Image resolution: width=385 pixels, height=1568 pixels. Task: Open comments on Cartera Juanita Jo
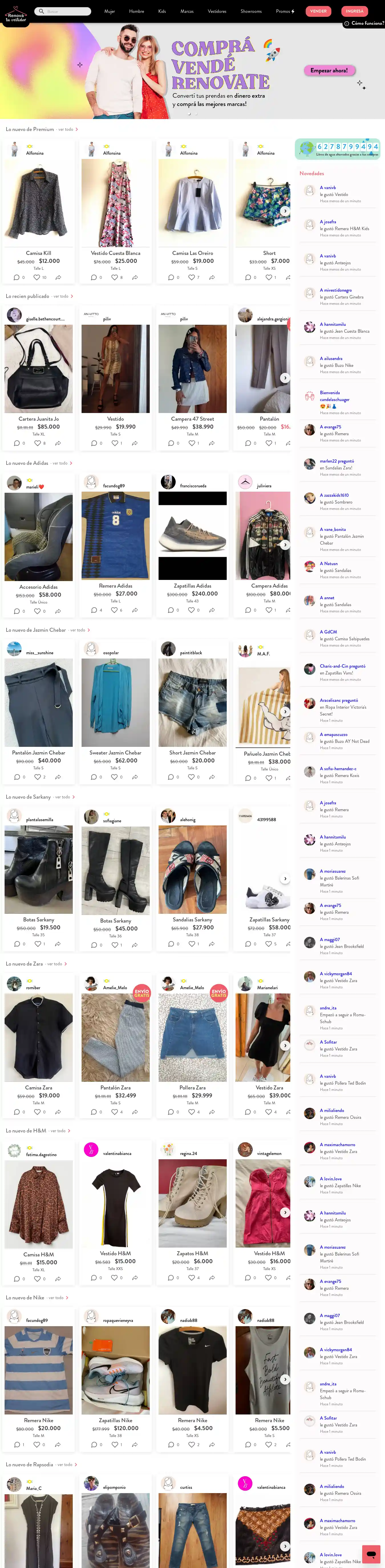click(17, 443)
